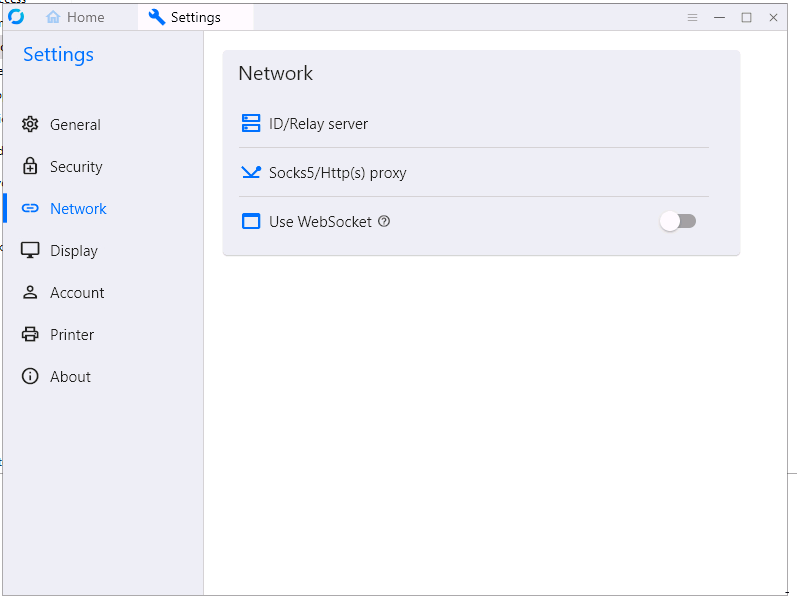This screenshot has height=602, width=797.
Task: Click the Printer icon in sidebar
Action: [x=30, y=335]
